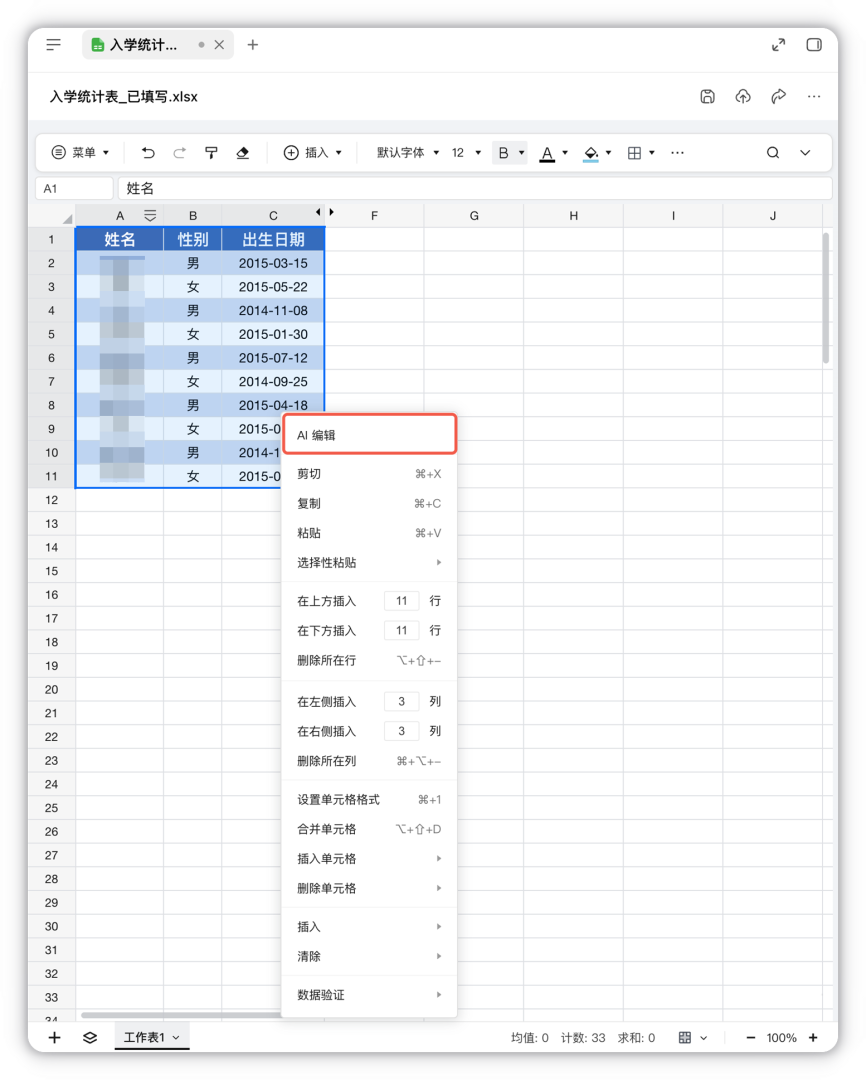The image size is (866, 1080).
Task: Choose 合并单元格
Action: [370, 829]
